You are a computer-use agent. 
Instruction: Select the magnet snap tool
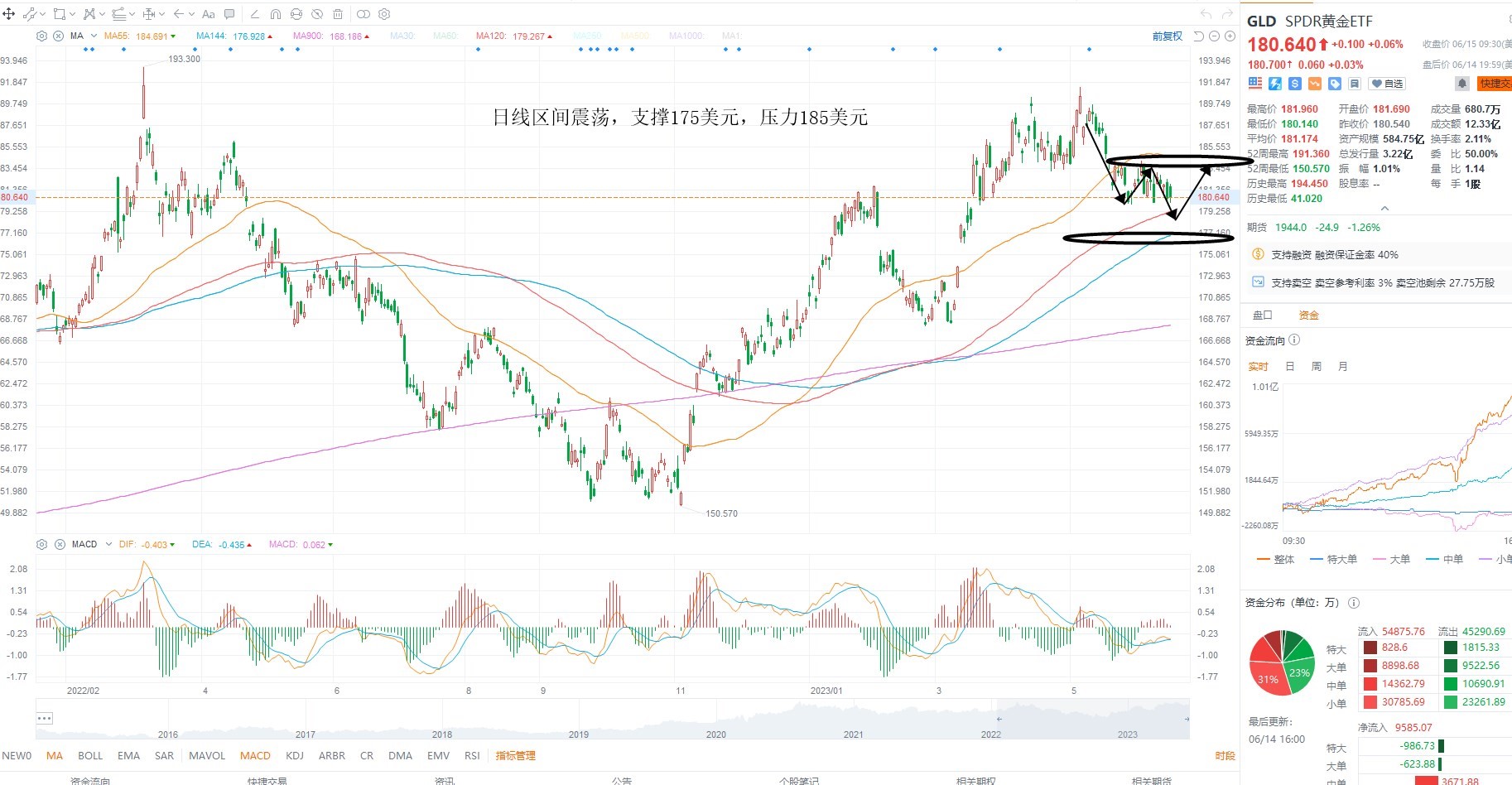[x=276, y=14]
